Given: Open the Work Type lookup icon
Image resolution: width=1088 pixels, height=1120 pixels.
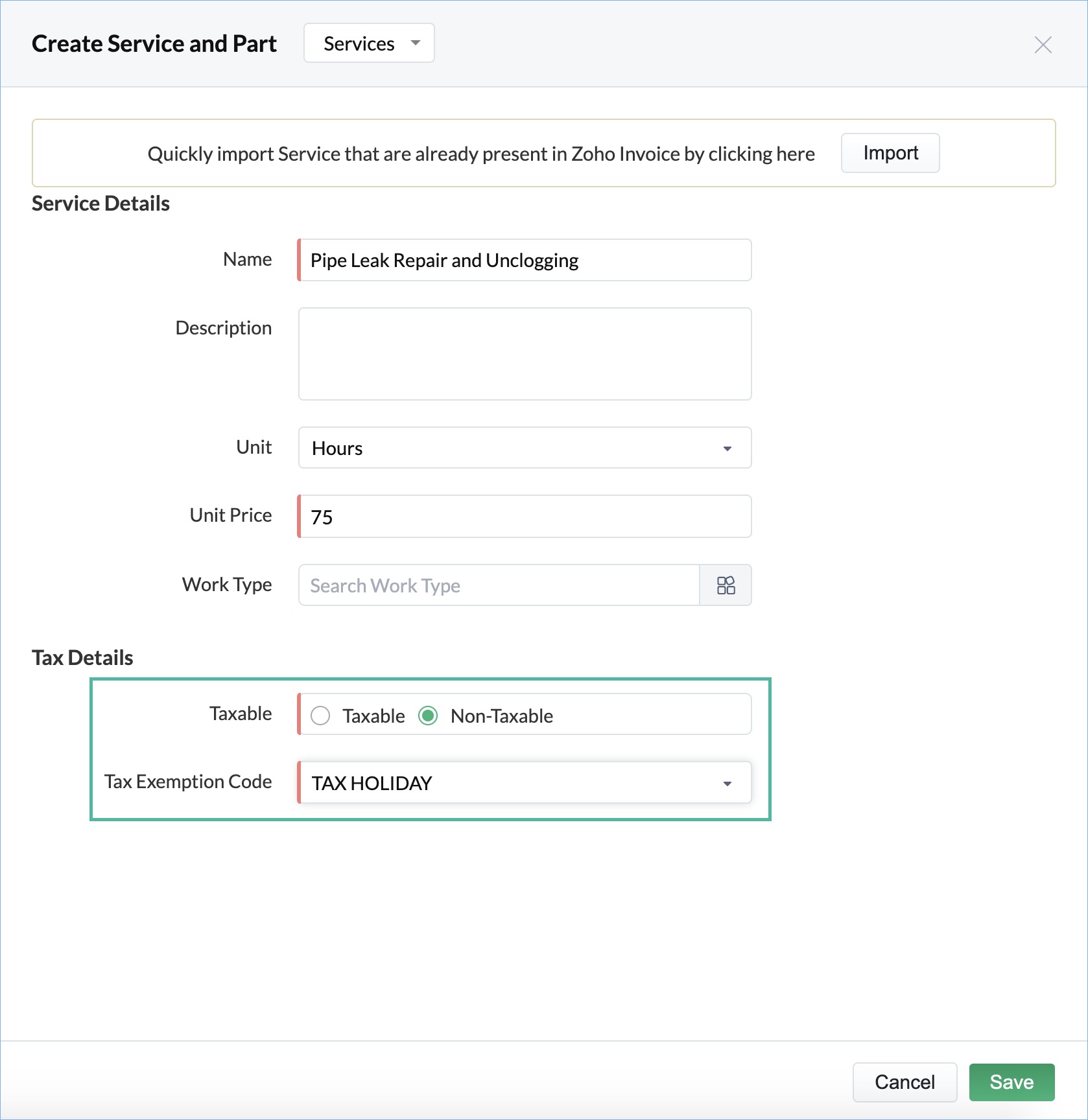Looking at the screenshot, I should [726, 585].
